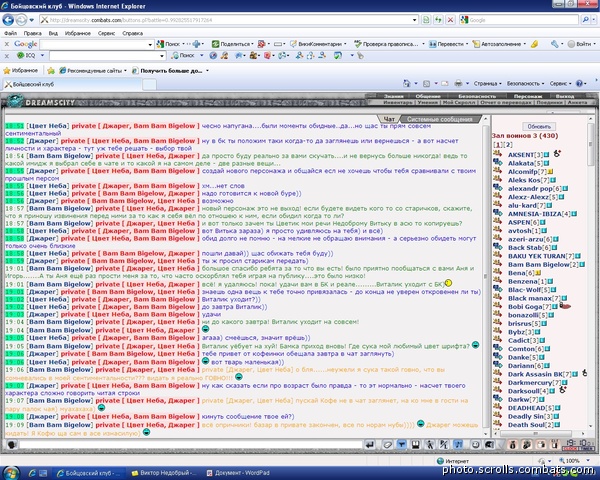Click the private message icon next to Alakata
The height and width of the screenshot is (480, 600).
tap(497, 162)
